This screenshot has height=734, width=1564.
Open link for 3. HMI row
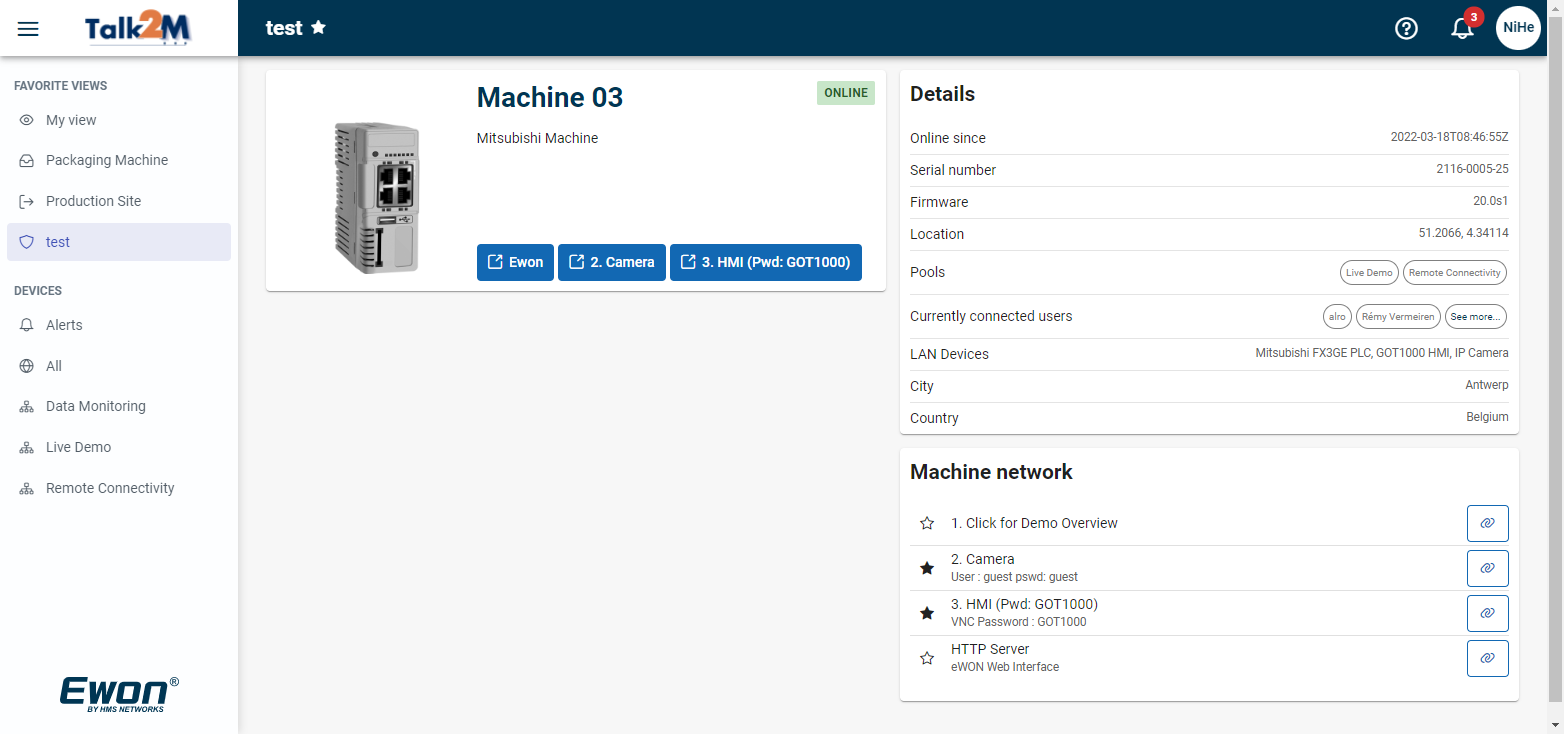click(1487, 613)
